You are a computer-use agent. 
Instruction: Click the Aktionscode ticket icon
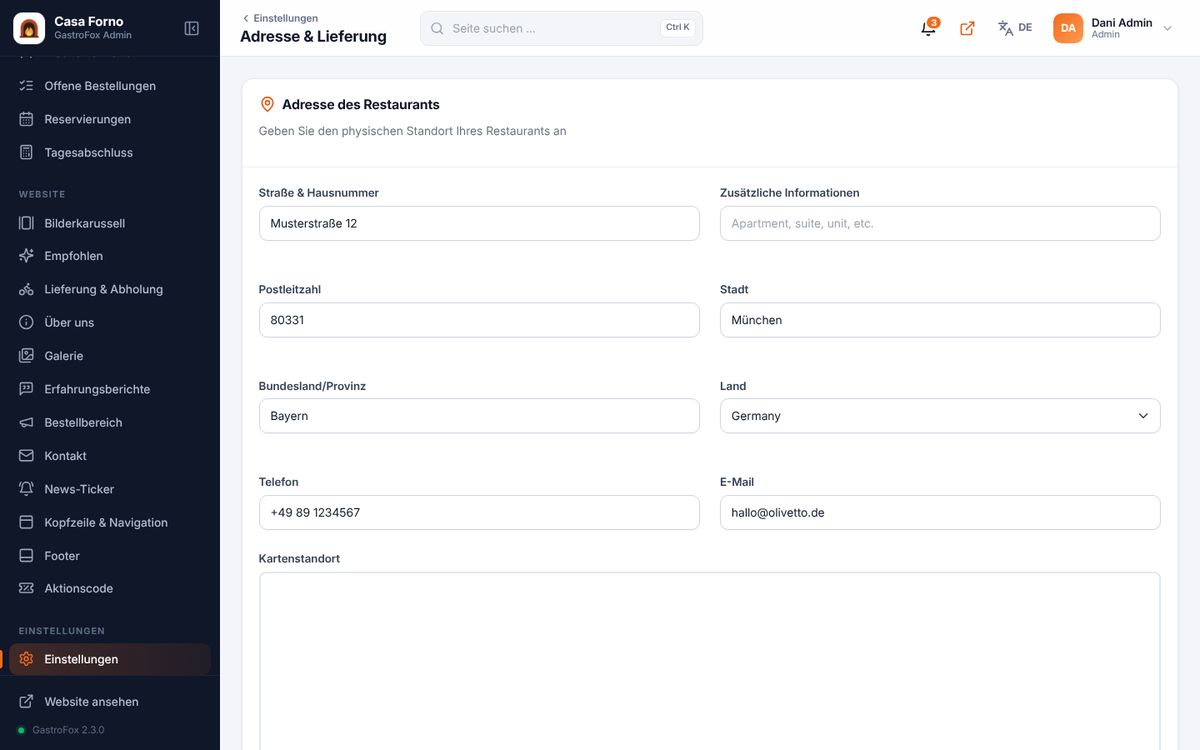point(27,588)
